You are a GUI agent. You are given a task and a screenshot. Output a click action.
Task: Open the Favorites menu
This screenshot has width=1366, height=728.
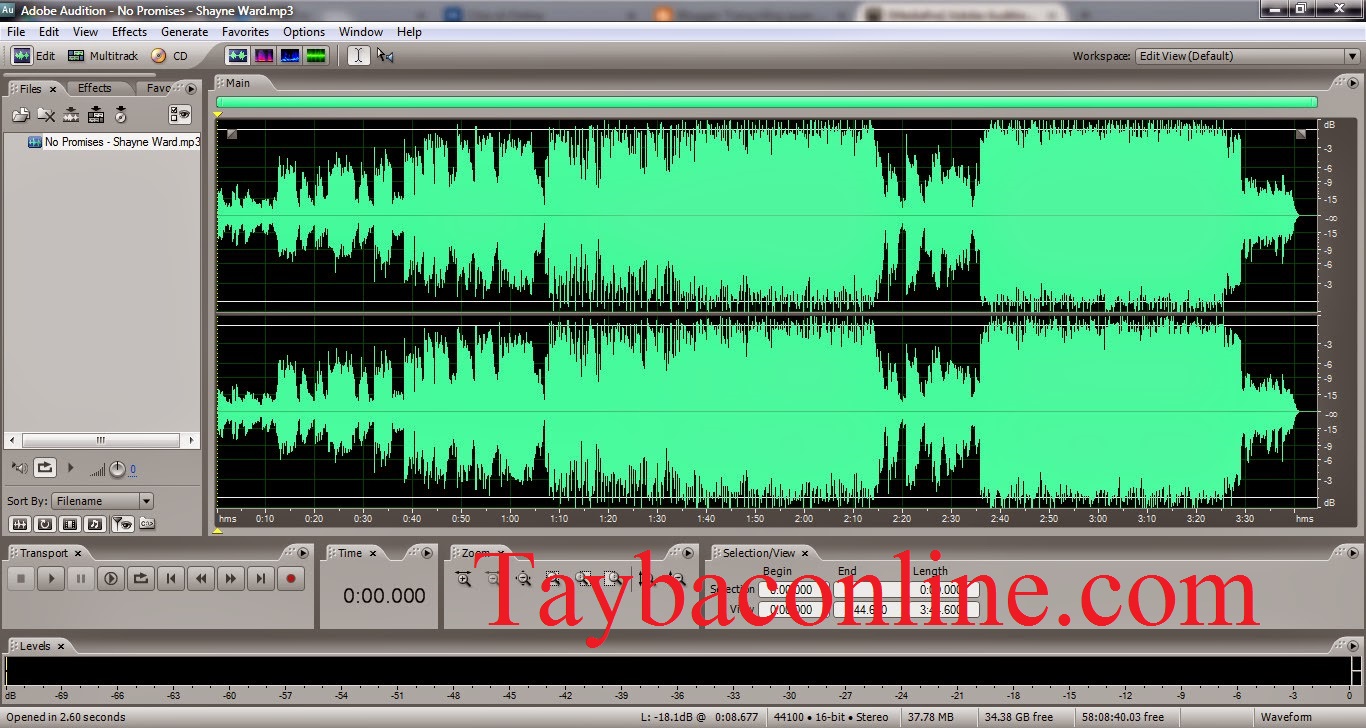(245, 32)
